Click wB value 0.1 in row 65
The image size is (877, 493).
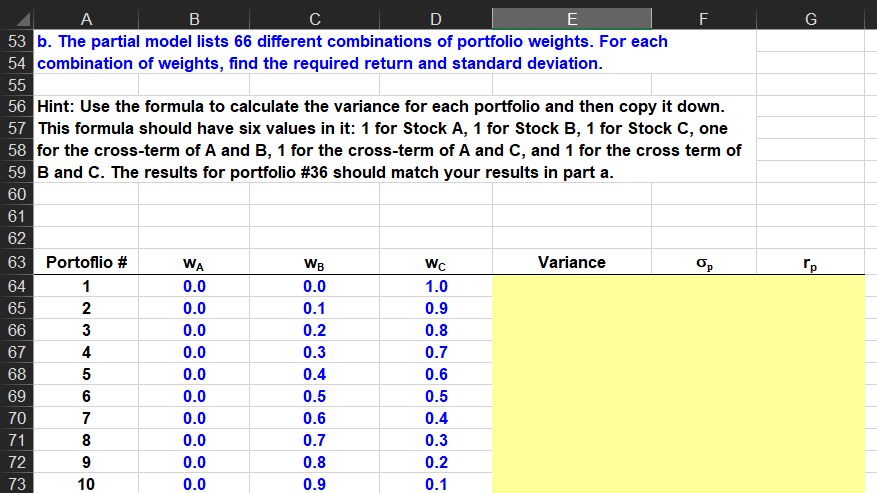pyautogui.click(x=314, y=308)
